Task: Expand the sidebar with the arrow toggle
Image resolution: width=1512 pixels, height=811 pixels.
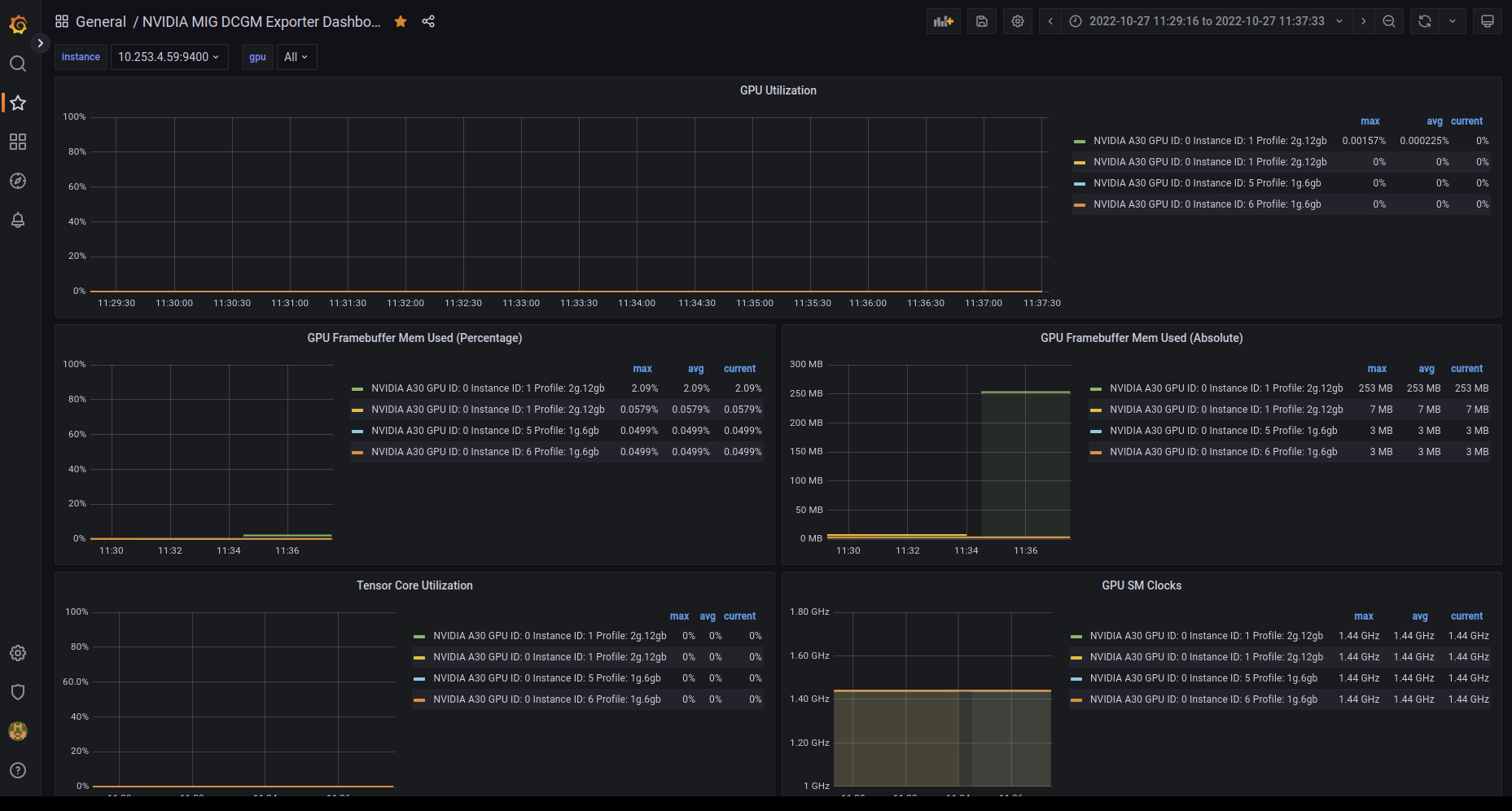Action: pyautogui.click(x=40, y=43)
